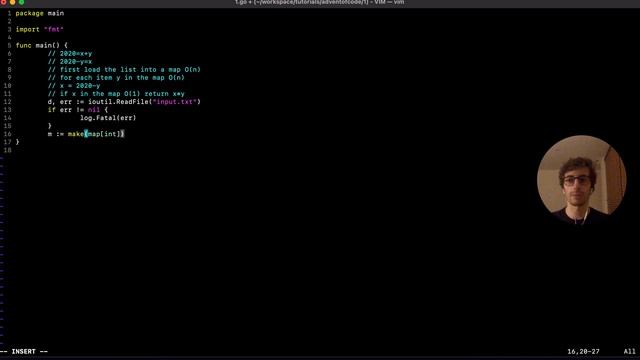Click comment 'if x in the map O(1) return x*y'

tap(116, 94)
